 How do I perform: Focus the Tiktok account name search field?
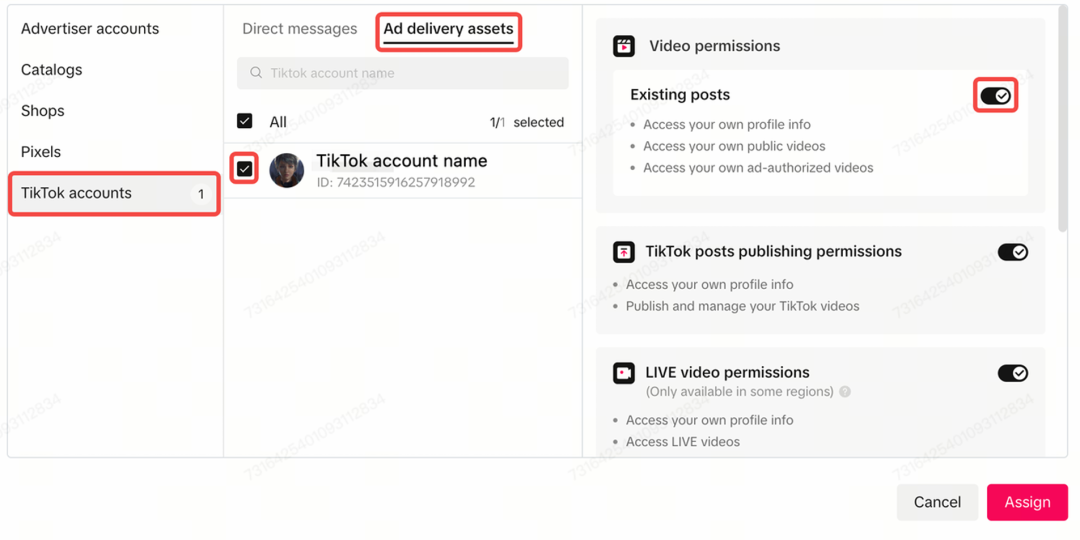pyautogui.click(x=403, y=73)
